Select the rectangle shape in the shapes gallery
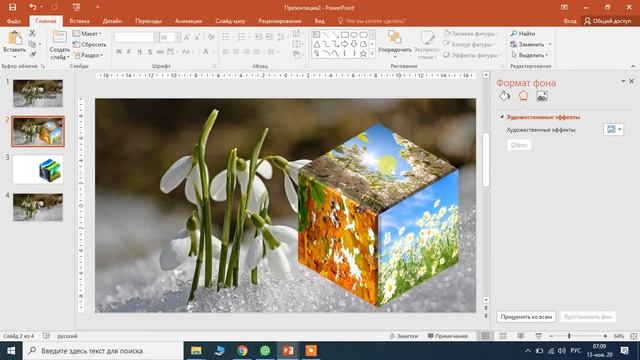Viewport: 640px width, 360px height. (344, 35)
